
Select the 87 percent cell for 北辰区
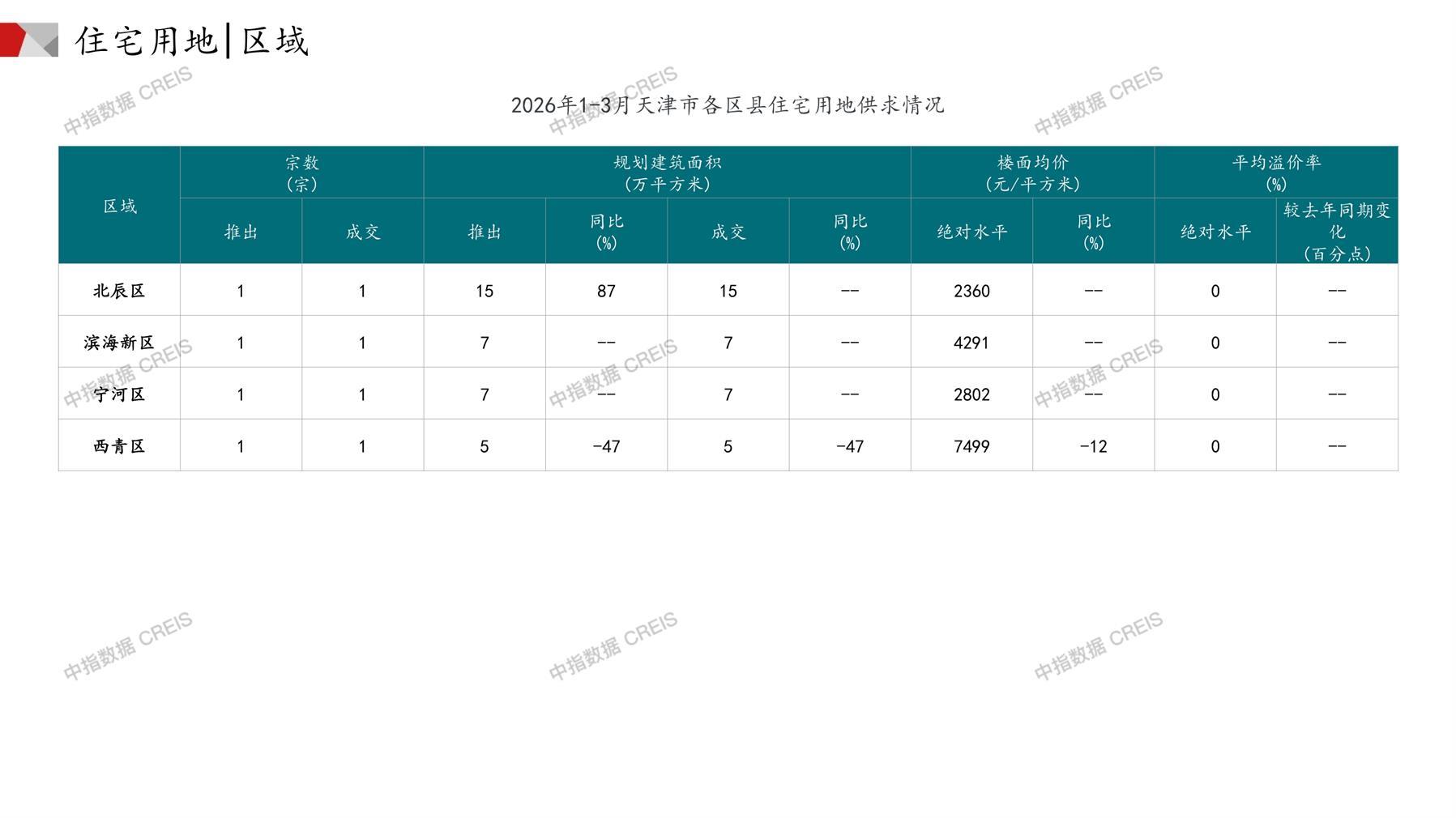coord(606,291)
